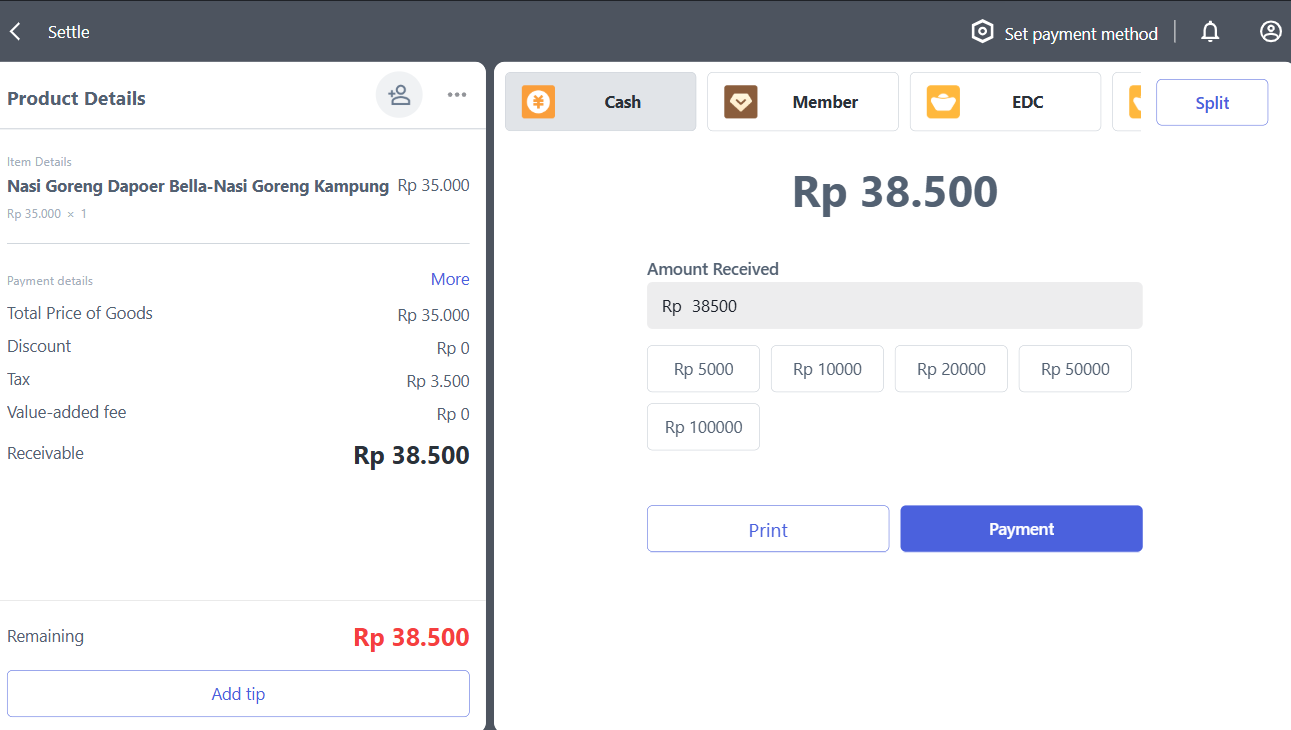Expand payment details with More
The width and height of the screenshot is (1291, 730).
pyautogui.click(x=450, y=279)
